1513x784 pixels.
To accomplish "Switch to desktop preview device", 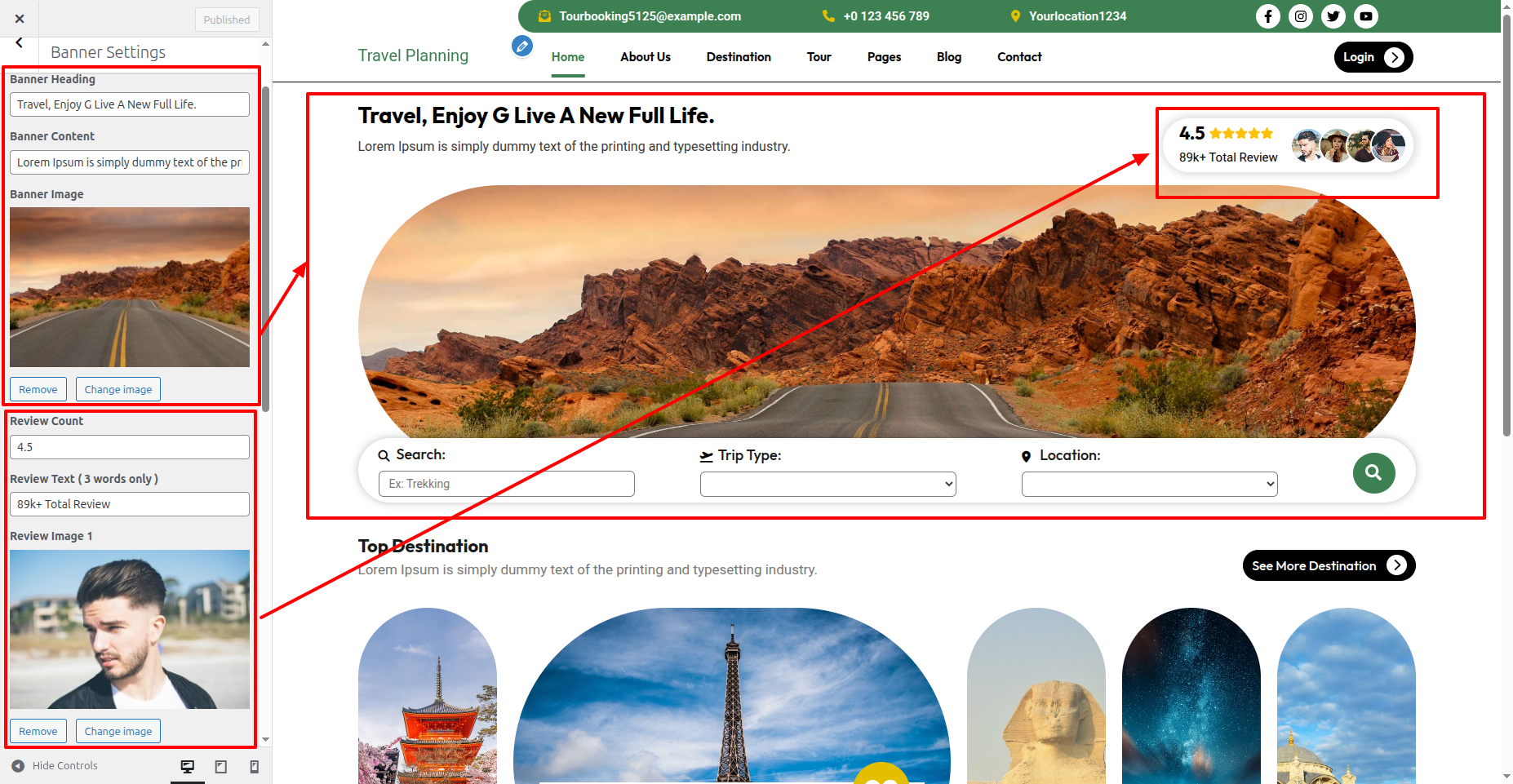I will point(188,767).
